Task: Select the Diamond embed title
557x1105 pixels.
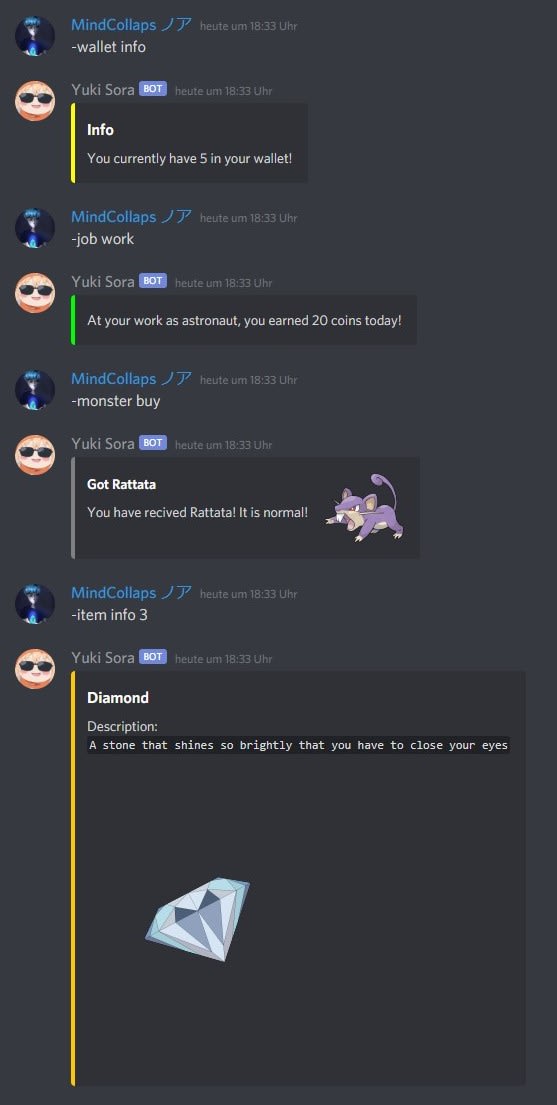Action: coord(118,698)
